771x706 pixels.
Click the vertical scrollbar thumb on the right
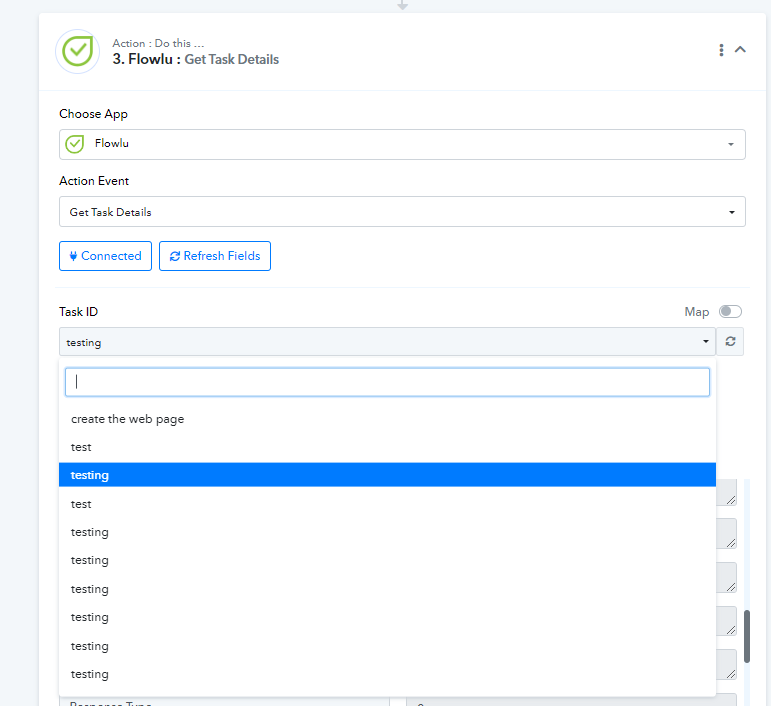tap(746, 636)
